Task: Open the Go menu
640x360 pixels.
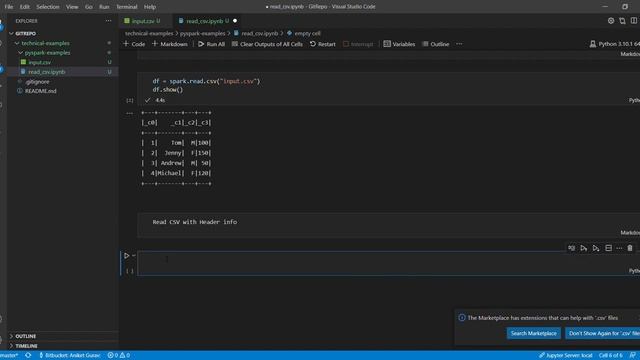Action: pyautogui.click(x=89, y=7)
